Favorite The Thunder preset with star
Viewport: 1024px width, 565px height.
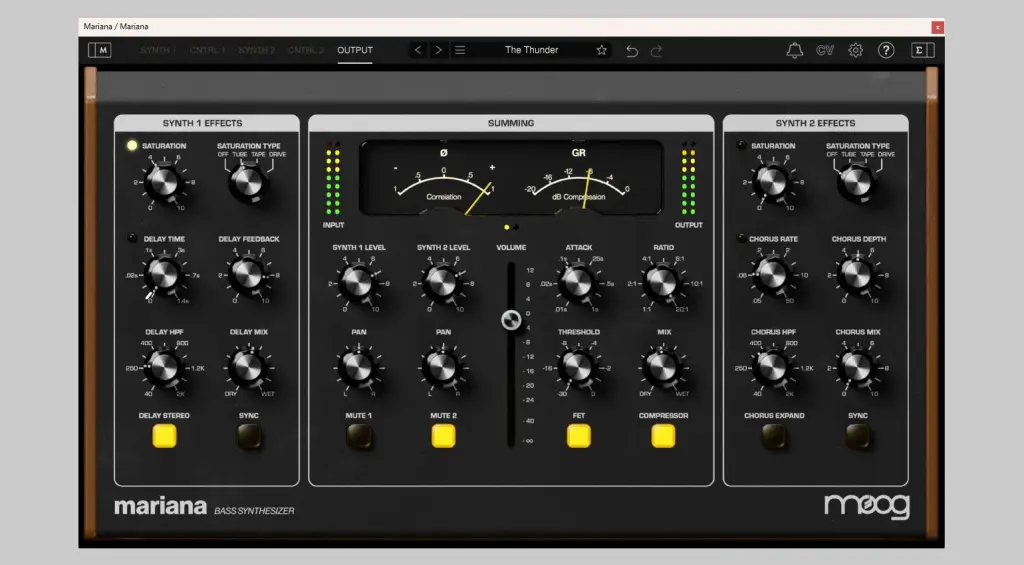pos(601,50)
